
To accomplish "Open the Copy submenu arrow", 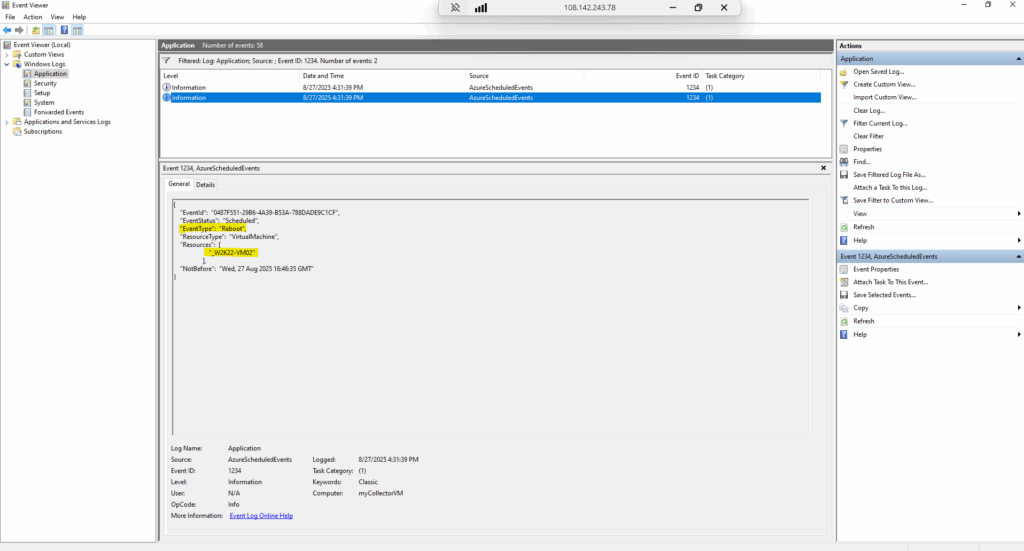I will pyautogui.click(x=1019, y=308).
